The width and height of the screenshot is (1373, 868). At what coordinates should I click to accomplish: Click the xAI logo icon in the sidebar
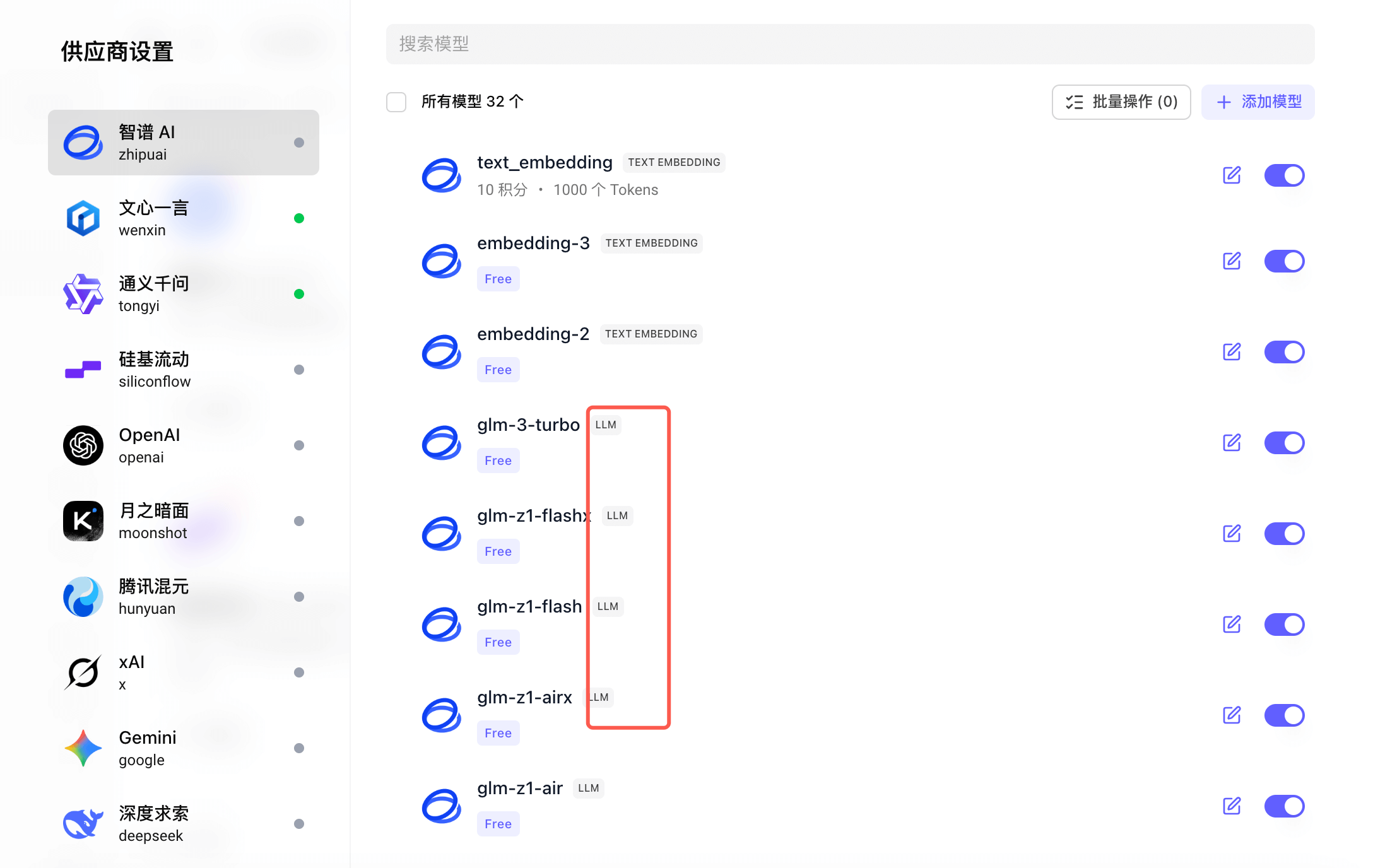coord(83,672)
